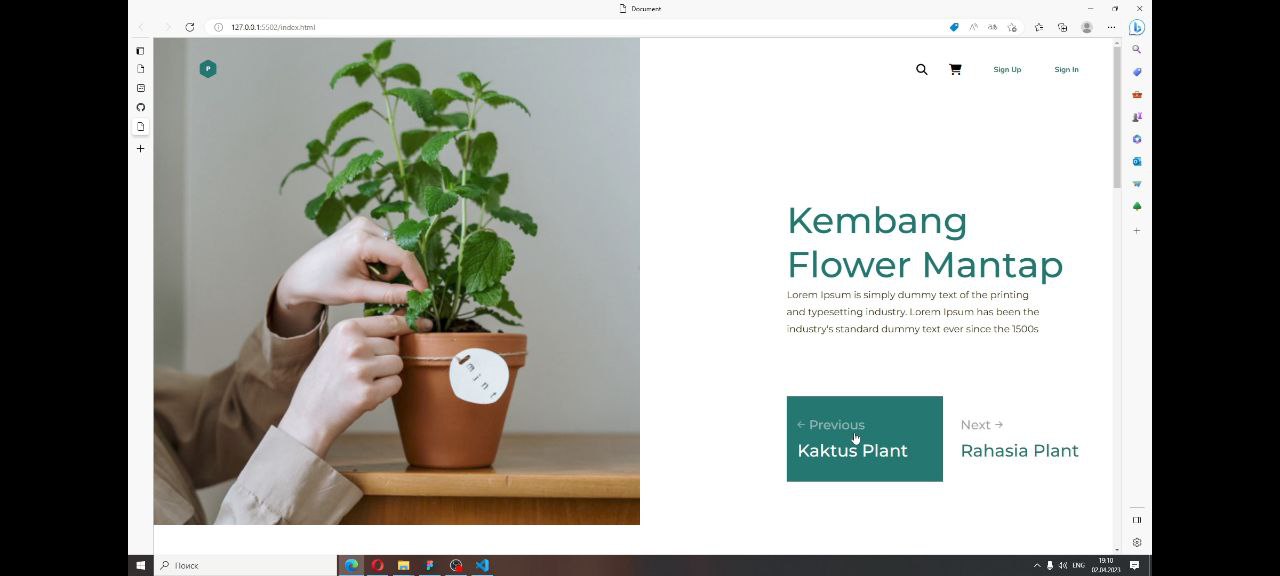Open the Windows Start menu
Viewport: 1280px width, 576px height.
pyautogui.click(x=140, y=565)
